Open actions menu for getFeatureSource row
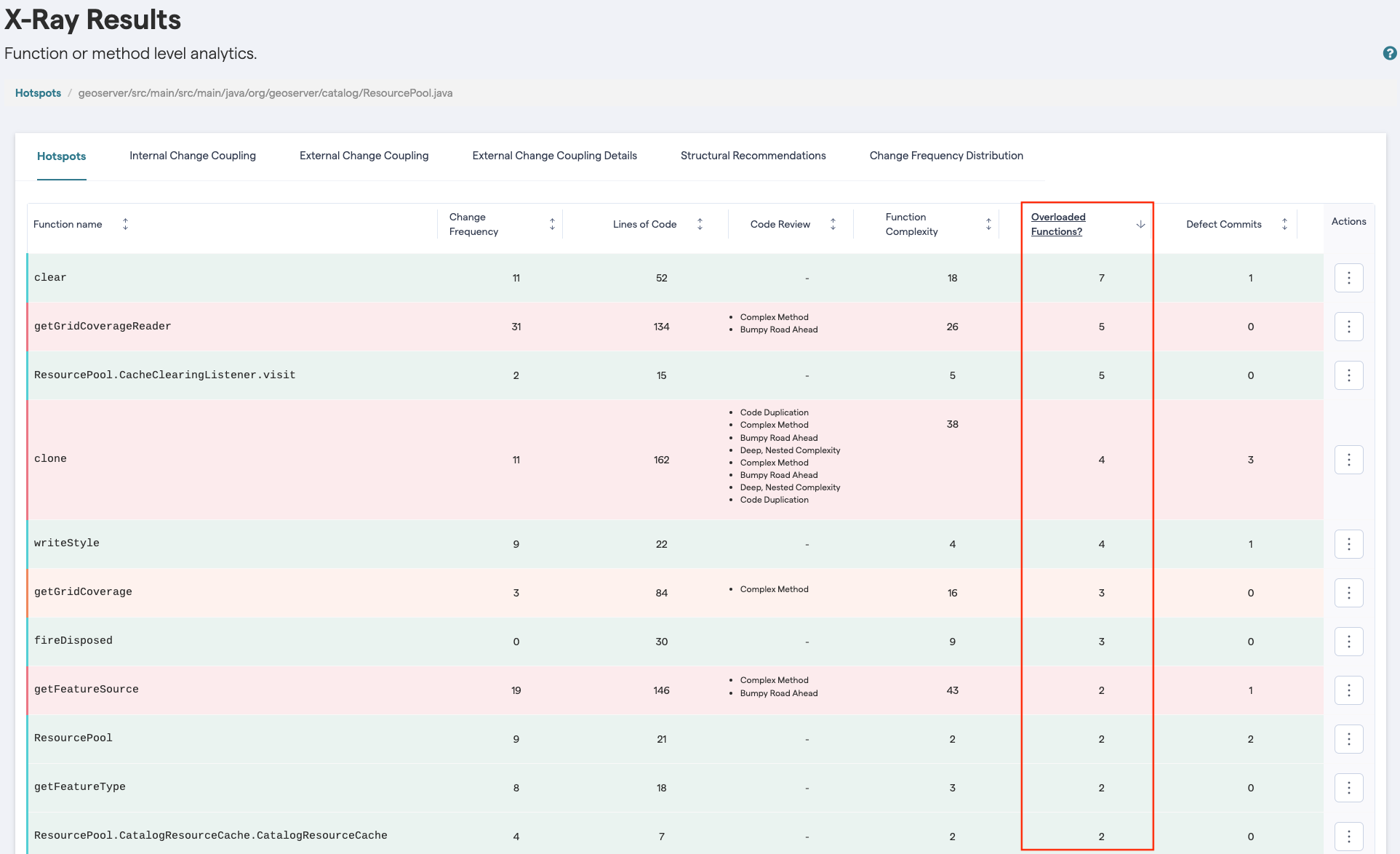Viewport: 1400px width, 854px height. tap(1348, 690)
